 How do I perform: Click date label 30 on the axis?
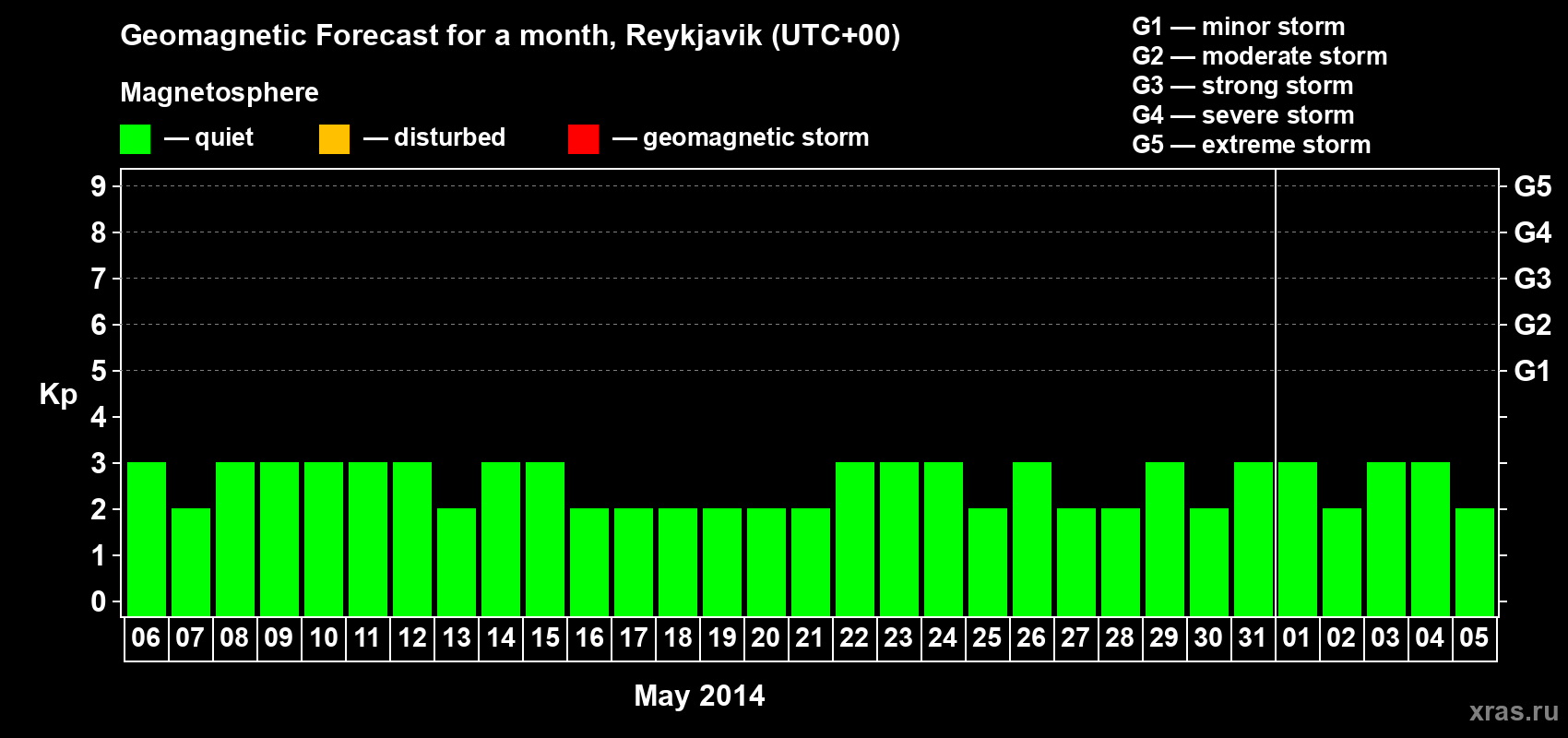tap(1208, 637)
